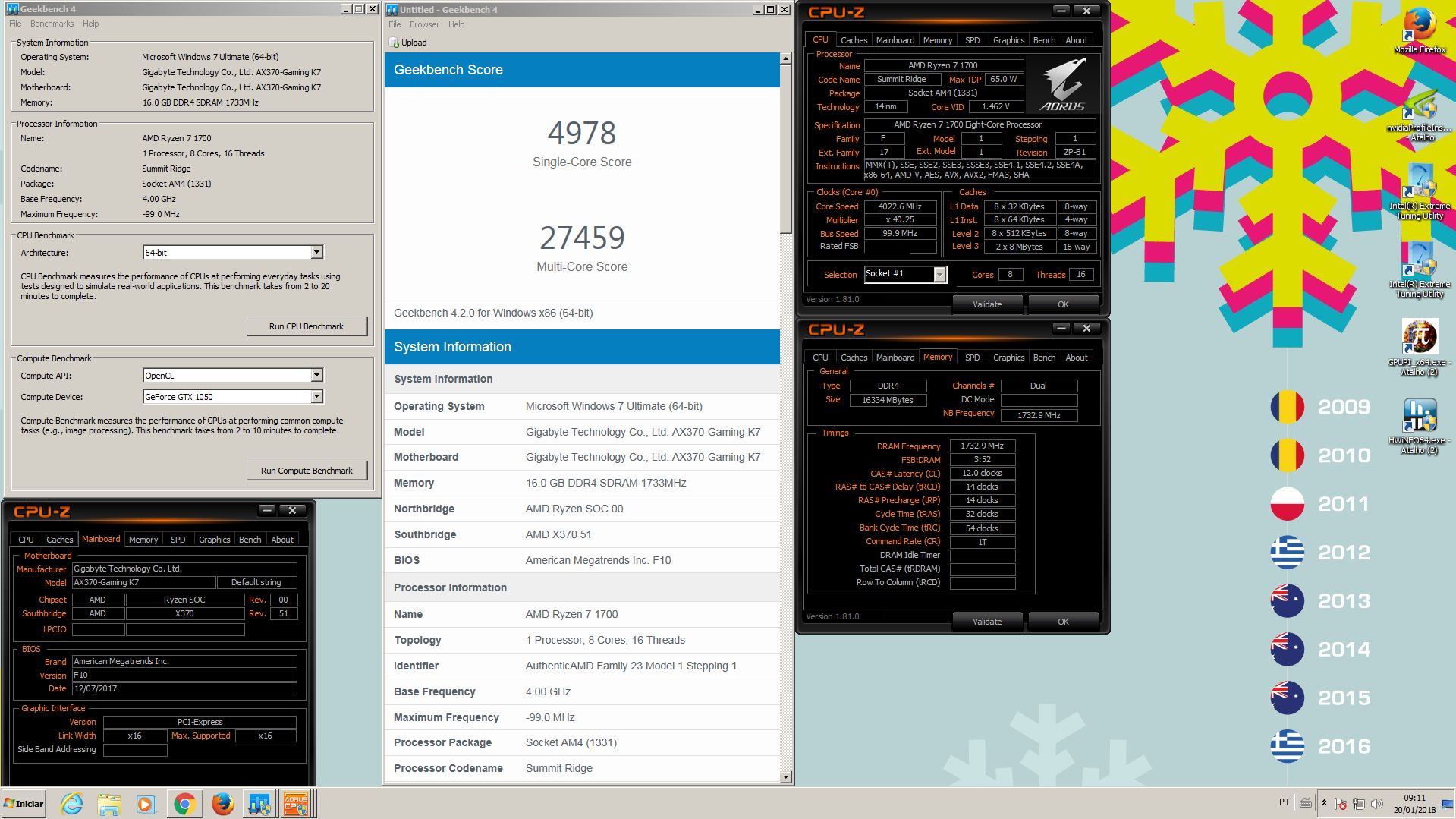This screenshot has width=1456, height=819.
Task: Open the volume speaker tray icon
Action: pos(1377,804)
